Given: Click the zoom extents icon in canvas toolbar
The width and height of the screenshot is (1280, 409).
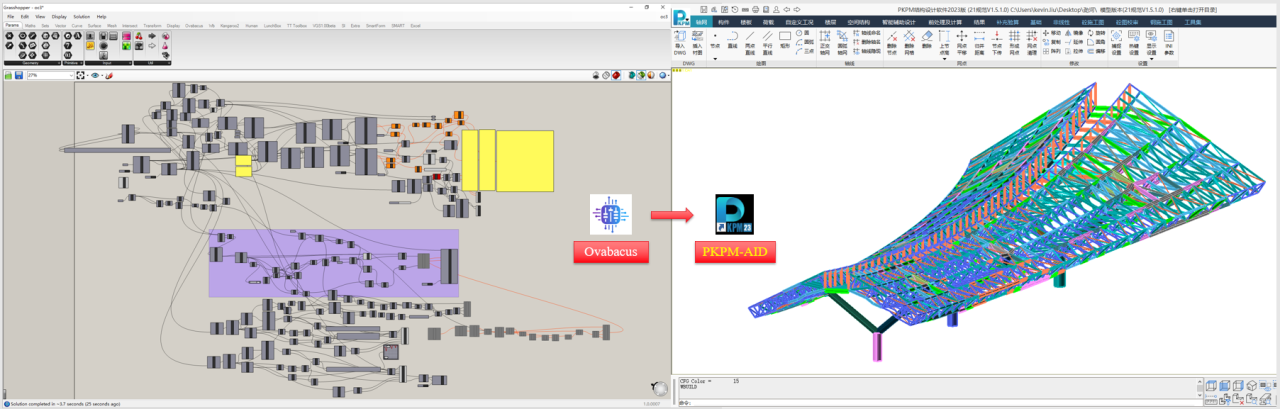Looking at the screenshot, I should (82, 75).
